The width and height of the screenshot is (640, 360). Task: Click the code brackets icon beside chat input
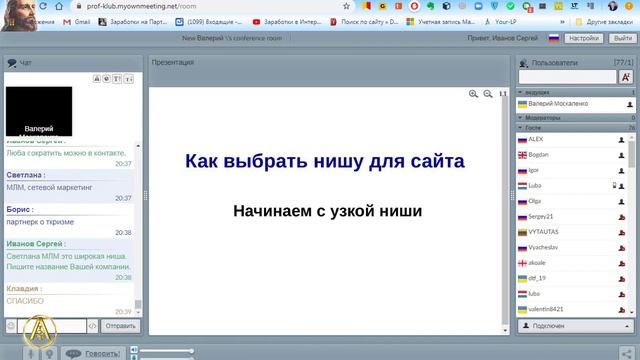(x=93, y=326)
